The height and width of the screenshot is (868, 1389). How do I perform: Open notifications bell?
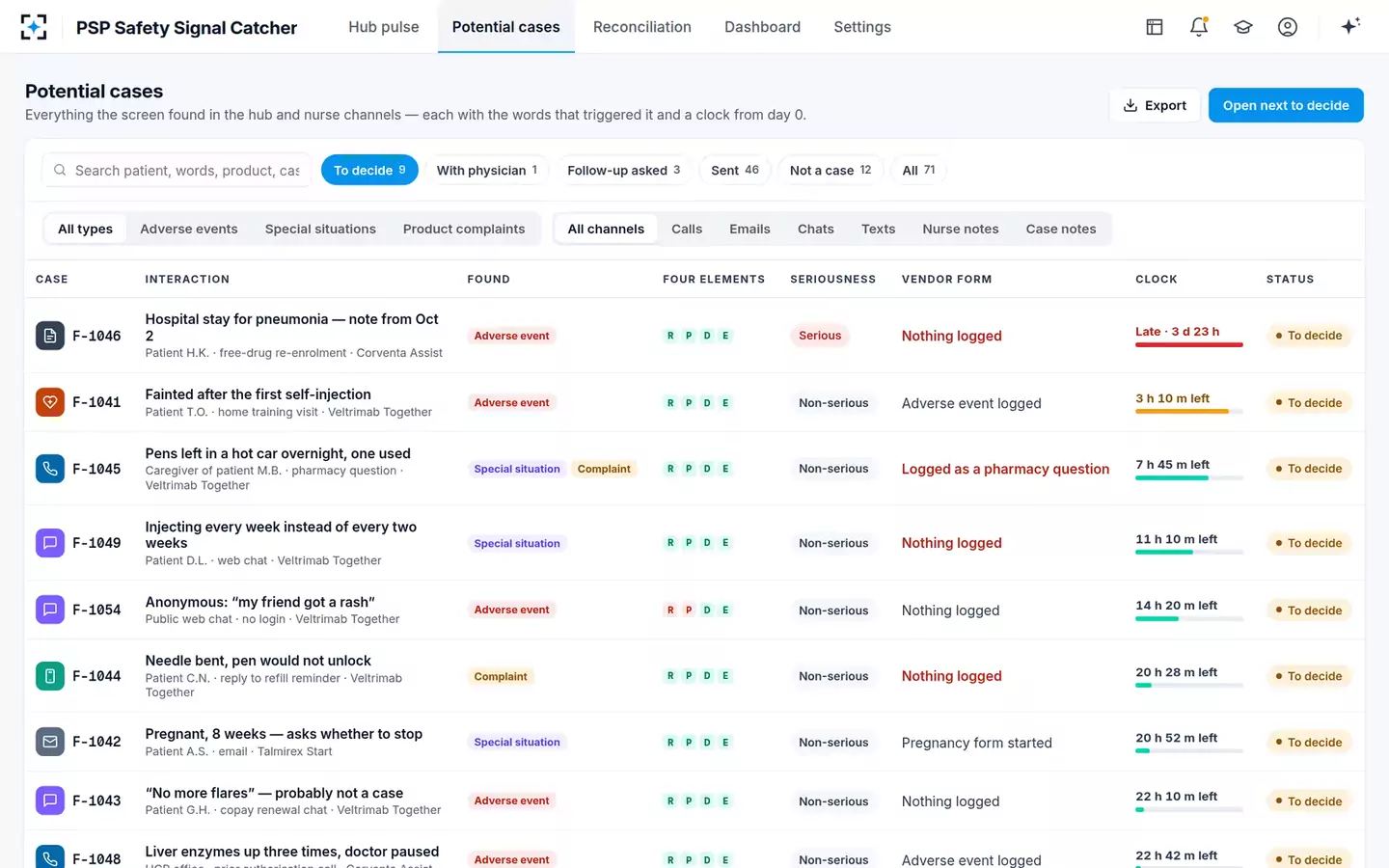(x=1199, y=27)
